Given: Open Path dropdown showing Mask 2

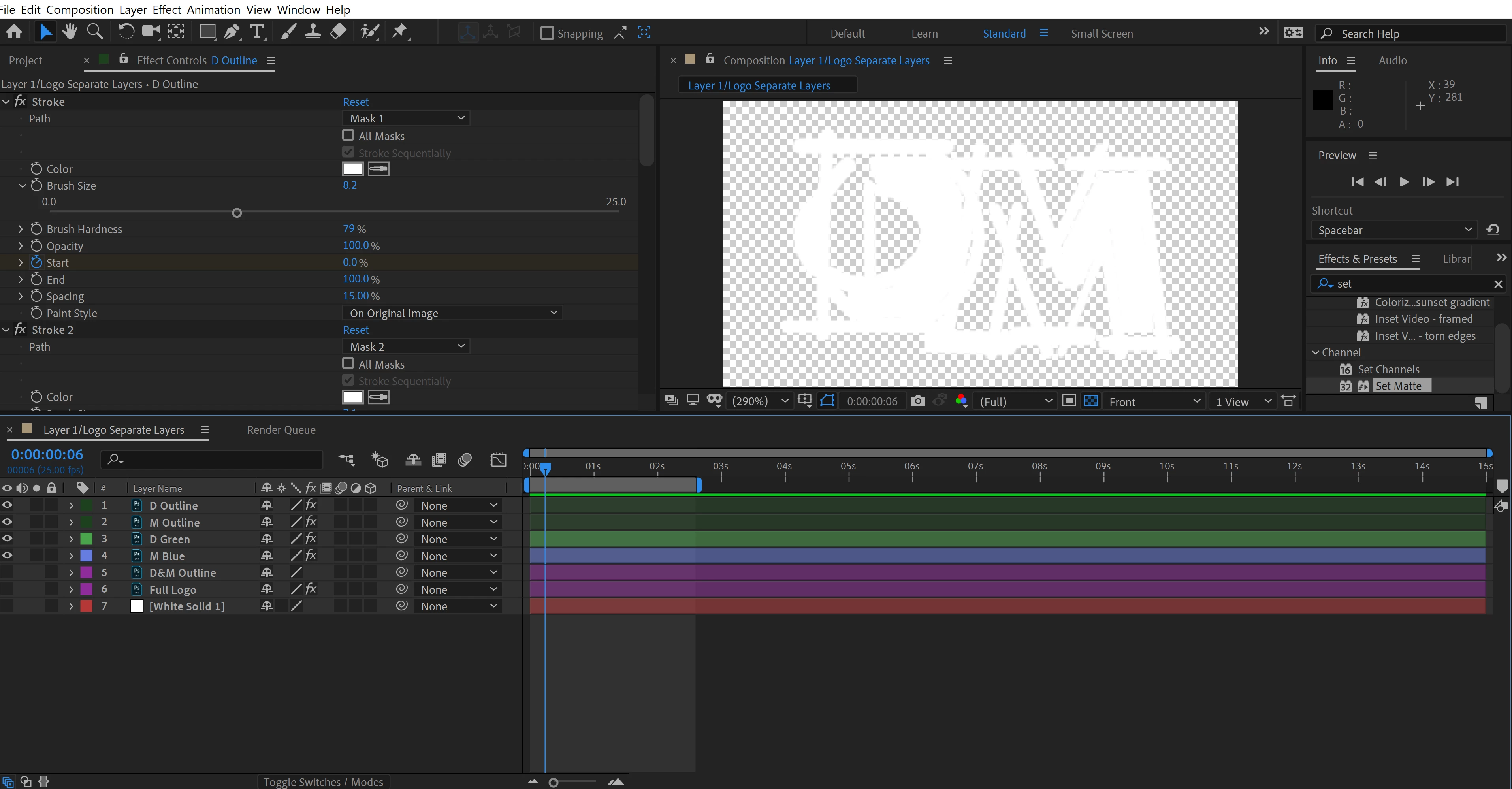Looking at the screenshot, I should point(406,346).
